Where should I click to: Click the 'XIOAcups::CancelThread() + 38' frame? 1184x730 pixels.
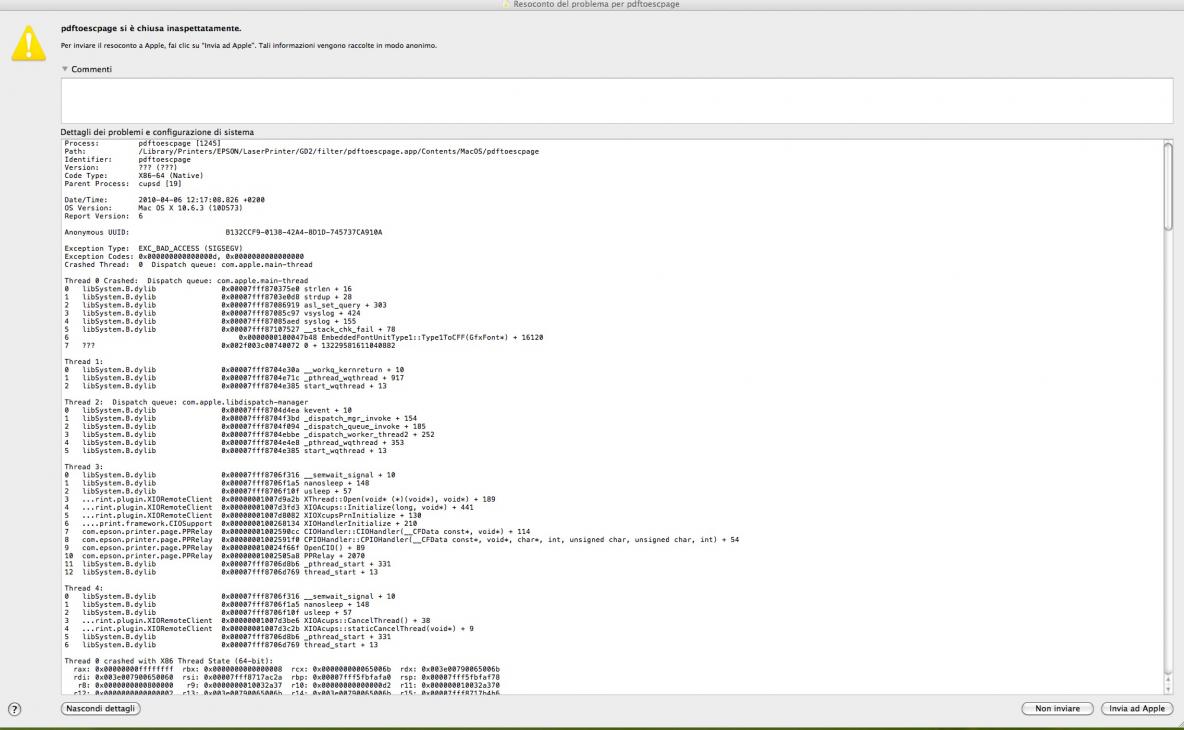point(247,621)
